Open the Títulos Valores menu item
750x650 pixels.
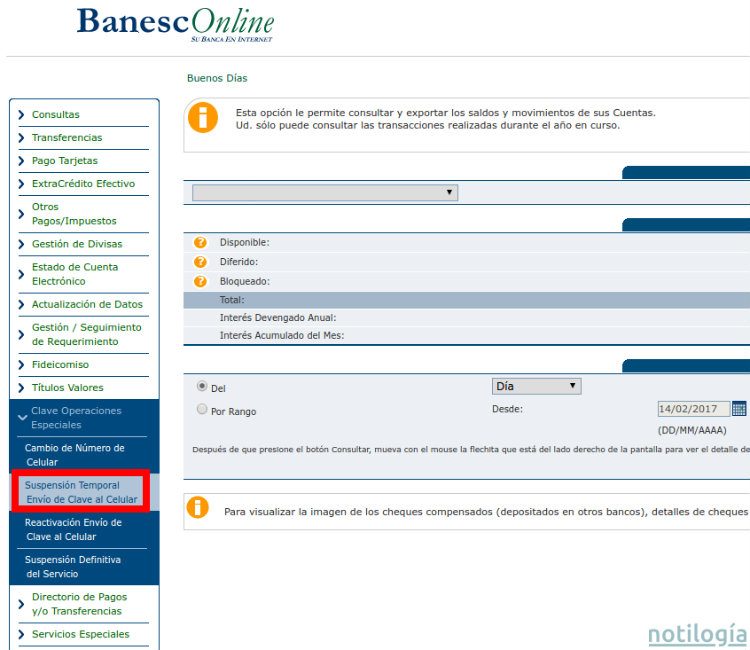(x=67, y=387)
